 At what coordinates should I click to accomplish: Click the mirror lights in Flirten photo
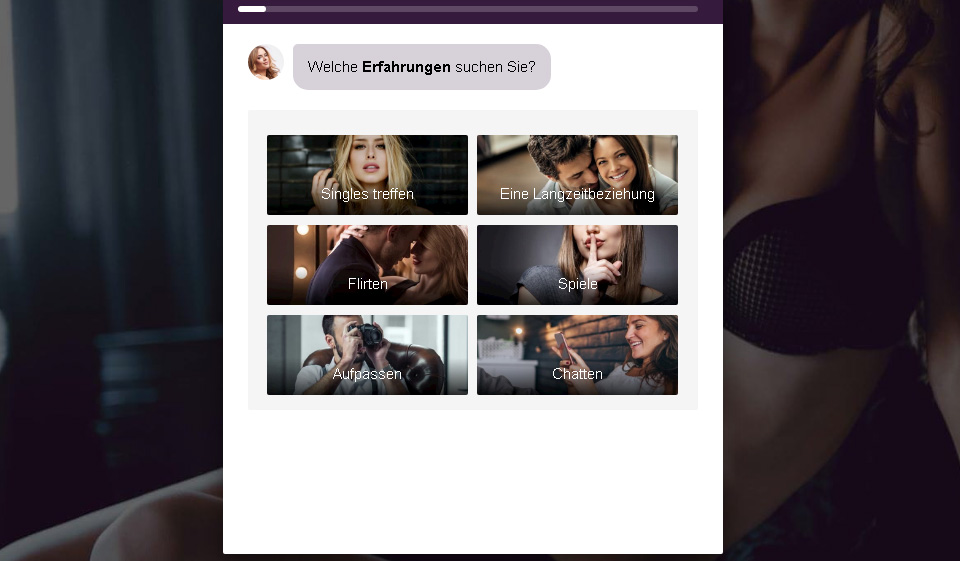(x=301, y=250)
